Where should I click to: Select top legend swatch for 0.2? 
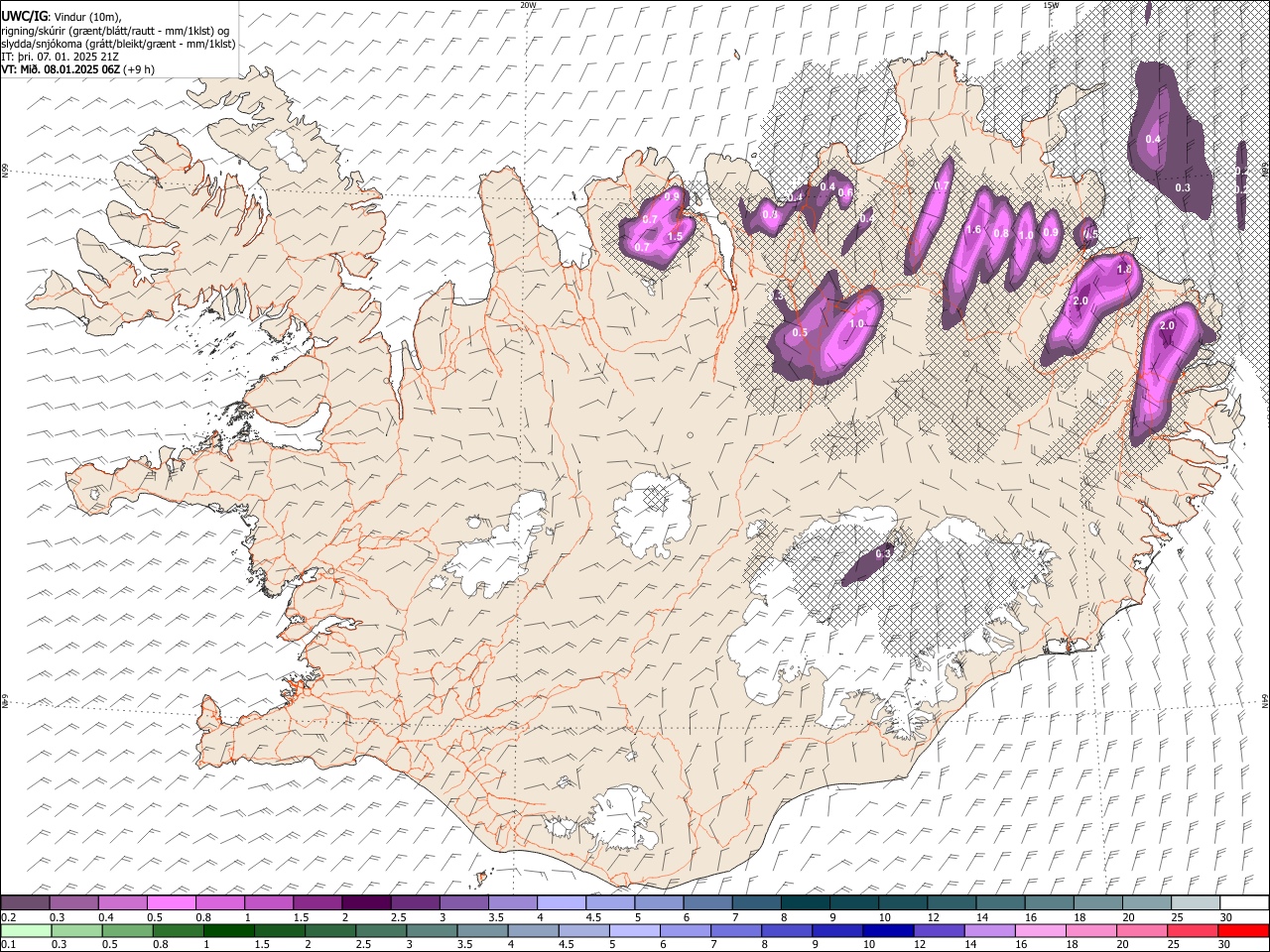[x=25, y=902]
